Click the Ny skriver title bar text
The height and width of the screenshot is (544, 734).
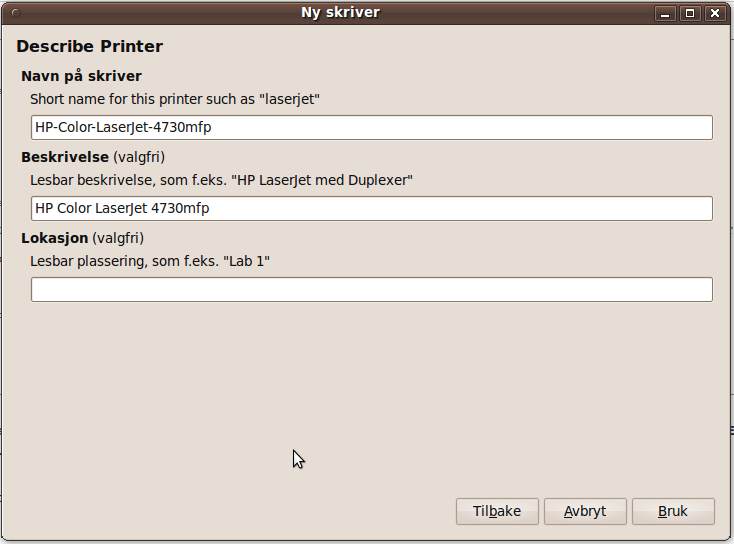(340, 13)
